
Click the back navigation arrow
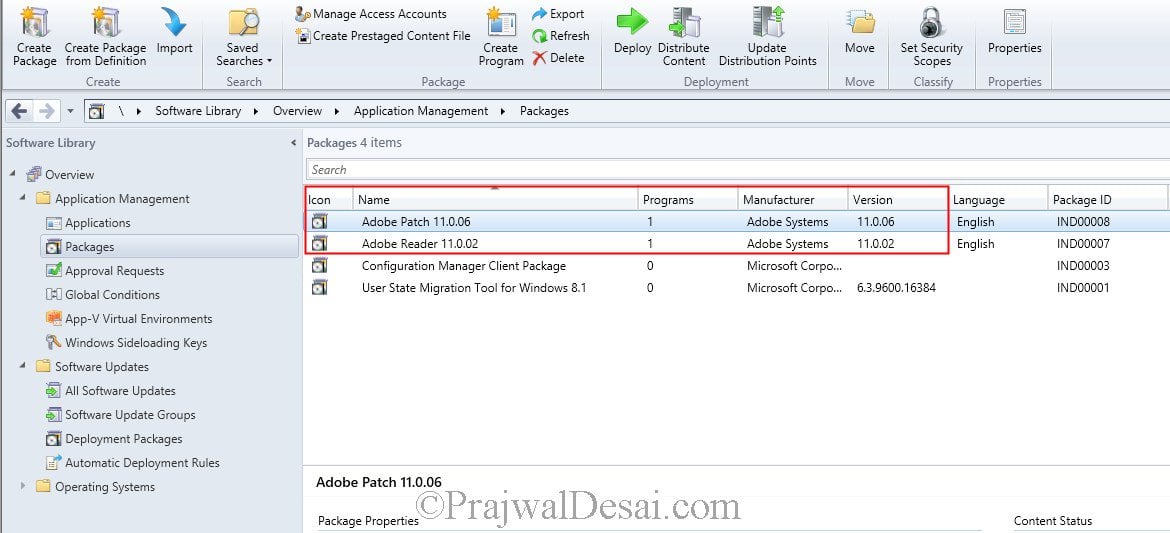point(19,111)
